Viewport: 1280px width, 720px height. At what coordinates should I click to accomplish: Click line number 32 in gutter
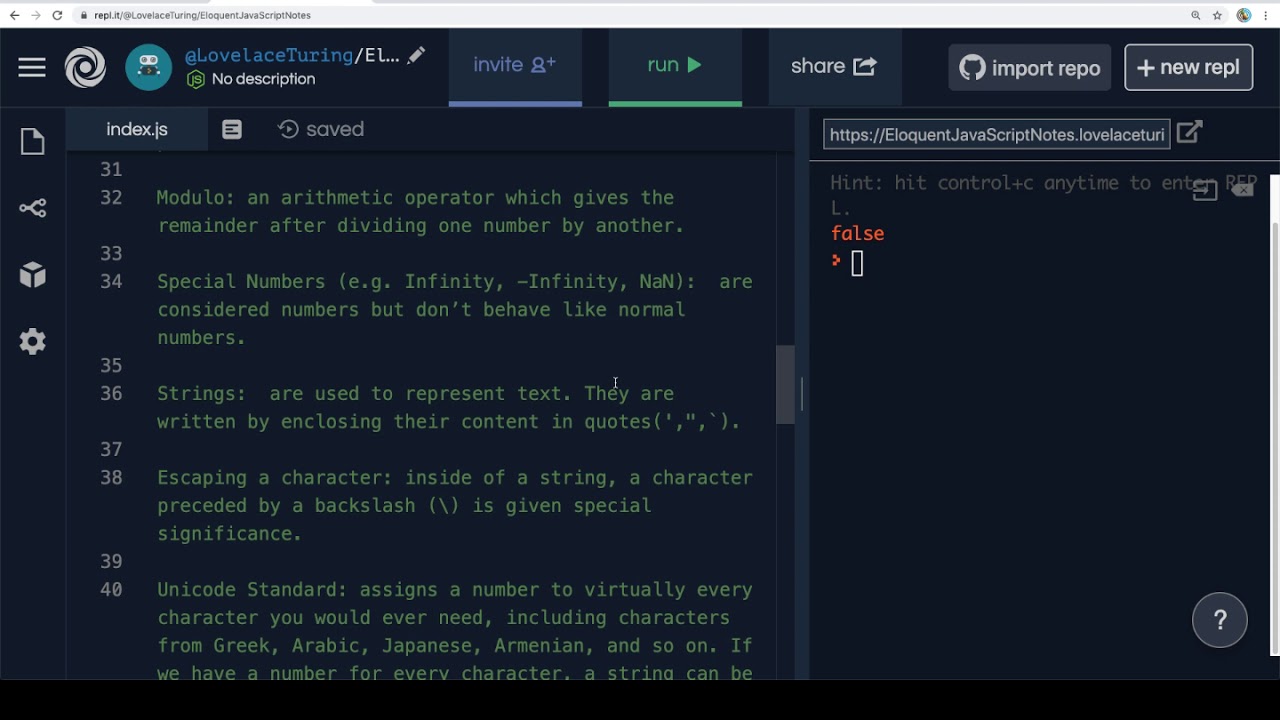111,197
